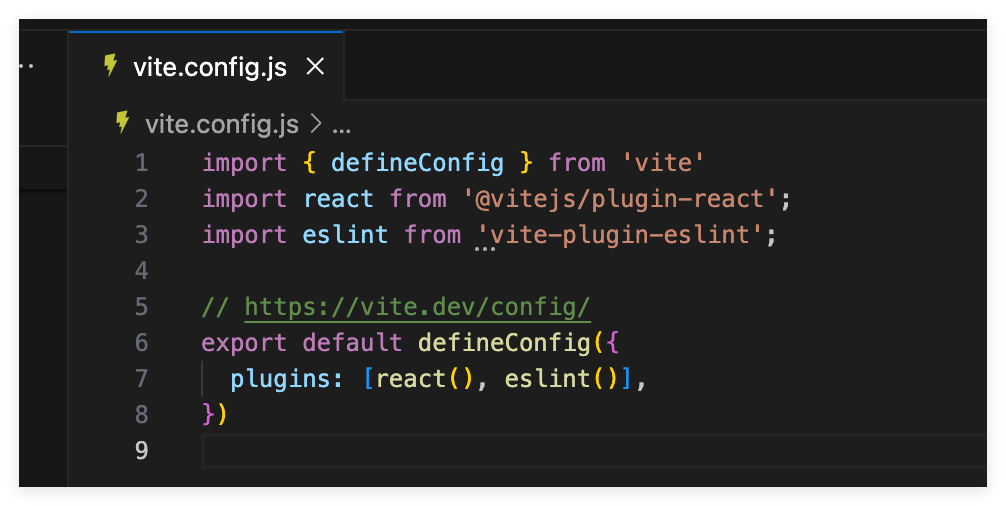The image size is (1006, 506).
Task: Click the defineConfig import on line 1
Action: coord(417,163)
